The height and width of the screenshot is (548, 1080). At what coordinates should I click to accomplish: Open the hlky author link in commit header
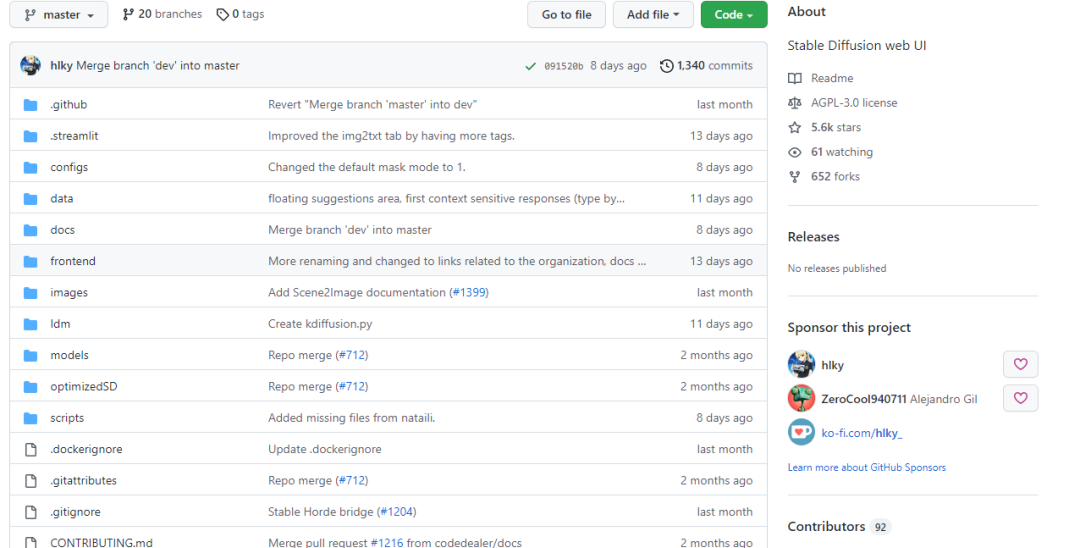(61, 65)
